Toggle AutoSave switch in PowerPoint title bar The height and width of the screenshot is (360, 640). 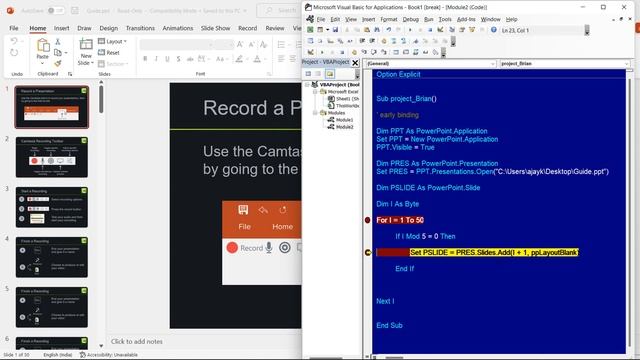[56, 11]
